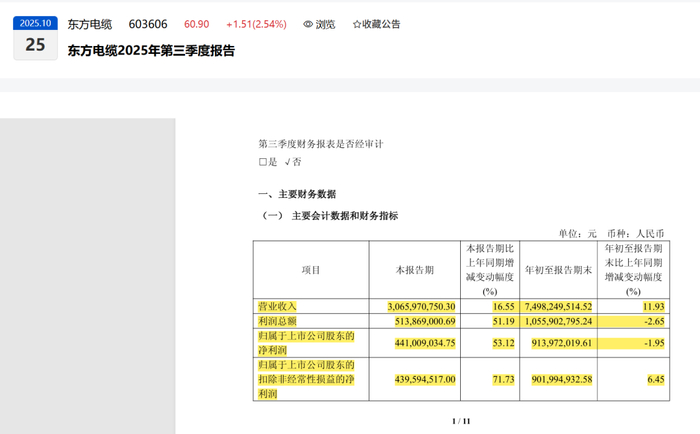This screenshot has height=434, width=700.
Task: Click the percentage -2.65
Action: [x=654, y=321]
